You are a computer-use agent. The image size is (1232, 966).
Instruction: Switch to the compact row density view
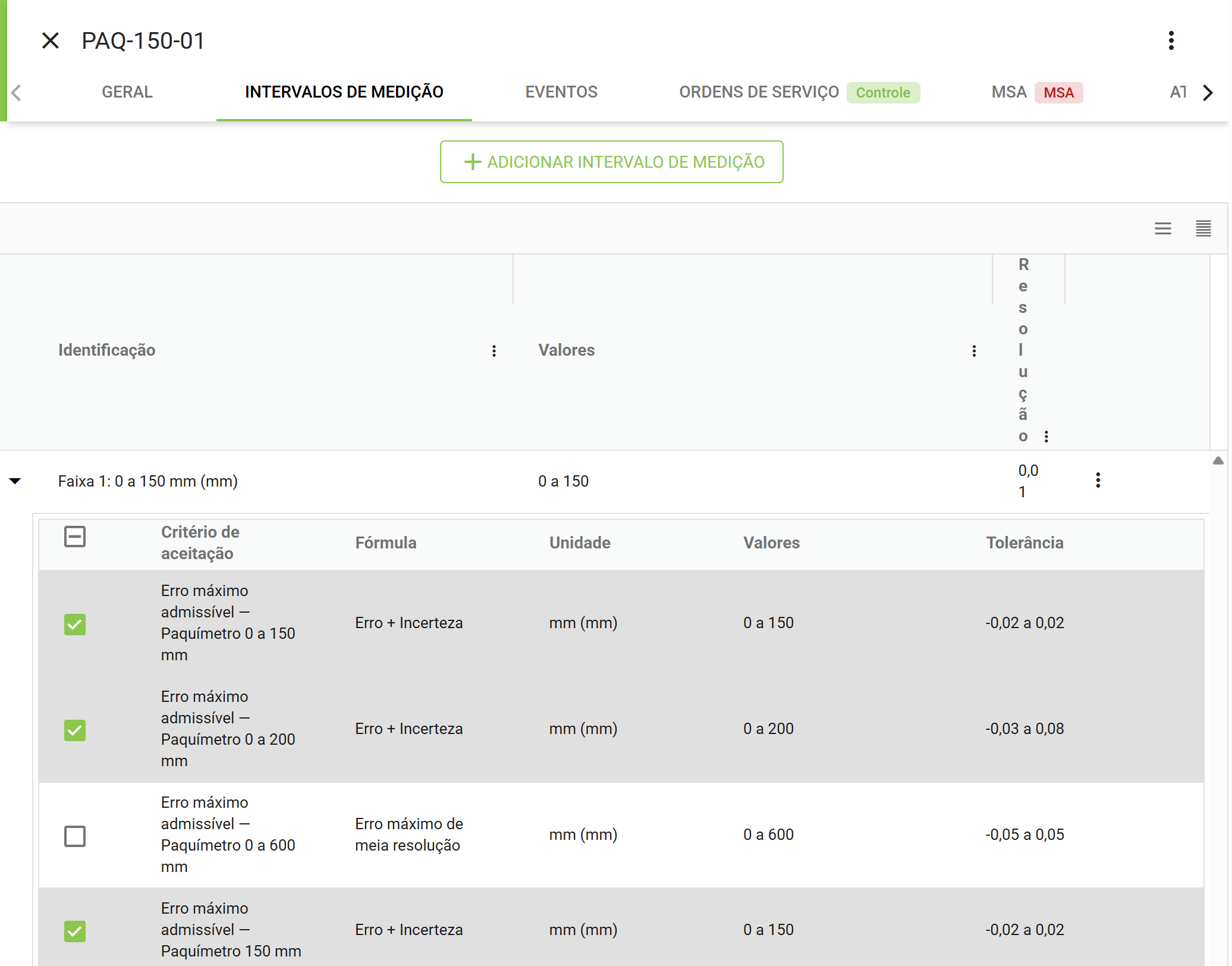(1203, 228)
